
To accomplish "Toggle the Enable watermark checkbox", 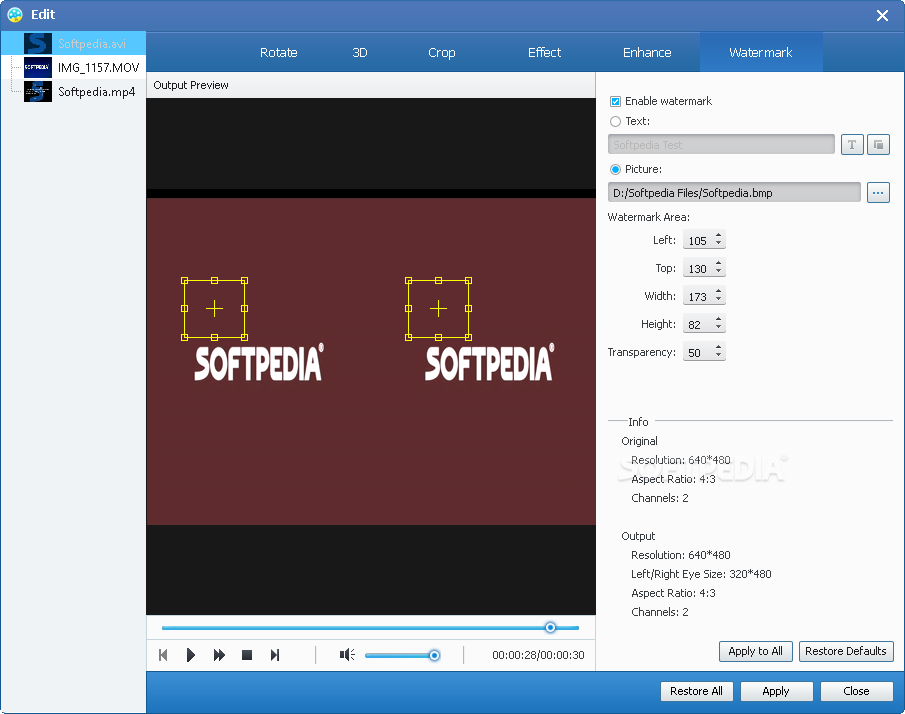I will pos(615,101).
